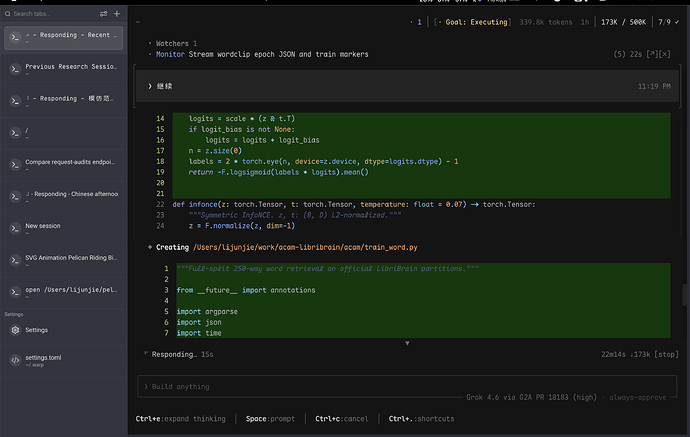Click the Responding.. 15s status
The height and width of the screenshot is (437, 690).
(x=182, y=354)
